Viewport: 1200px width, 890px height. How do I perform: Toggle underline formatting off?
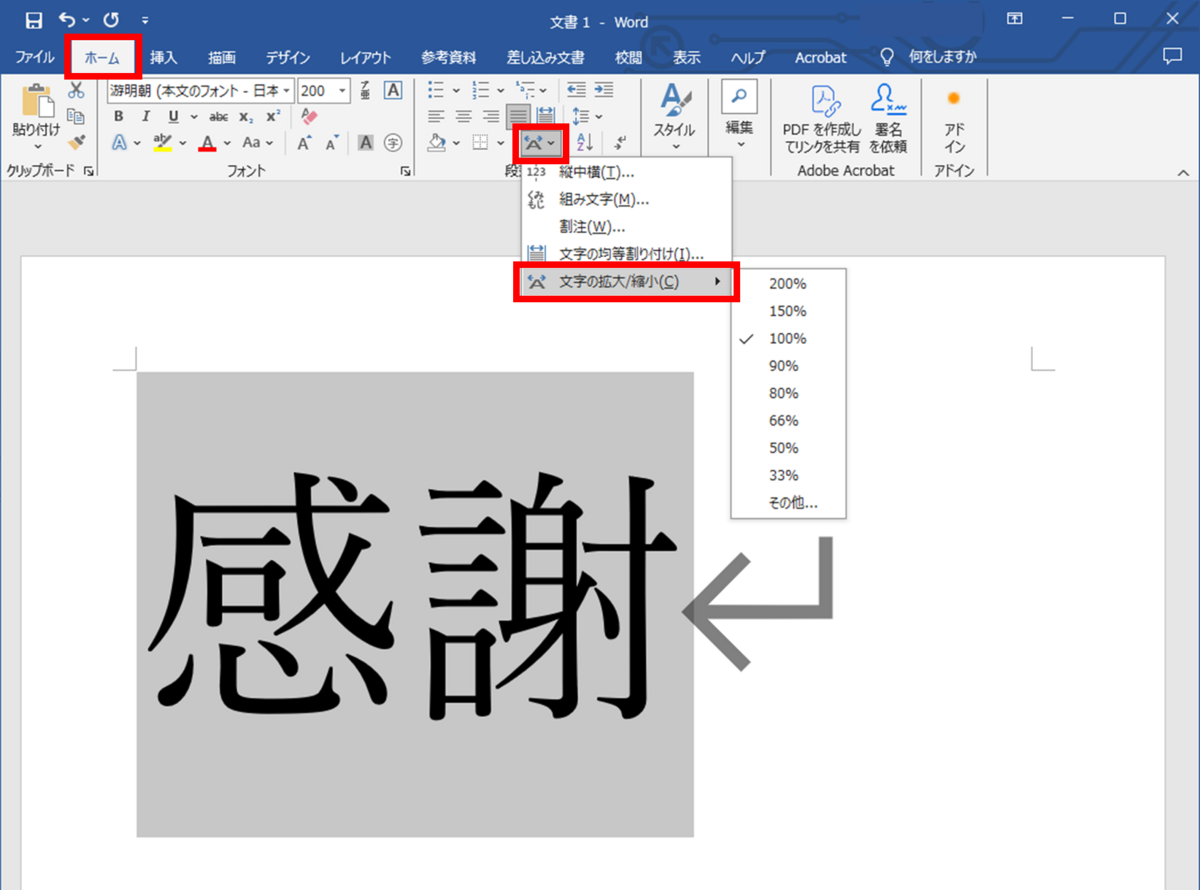tap(173, 116)
